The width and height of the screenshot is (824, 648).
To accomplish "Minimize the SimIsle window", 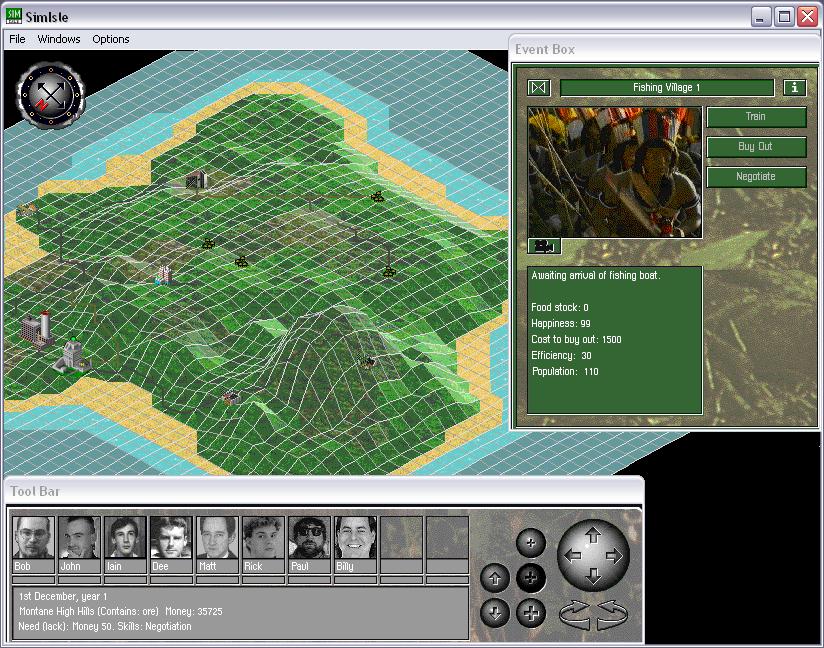I will click(760, 17).
